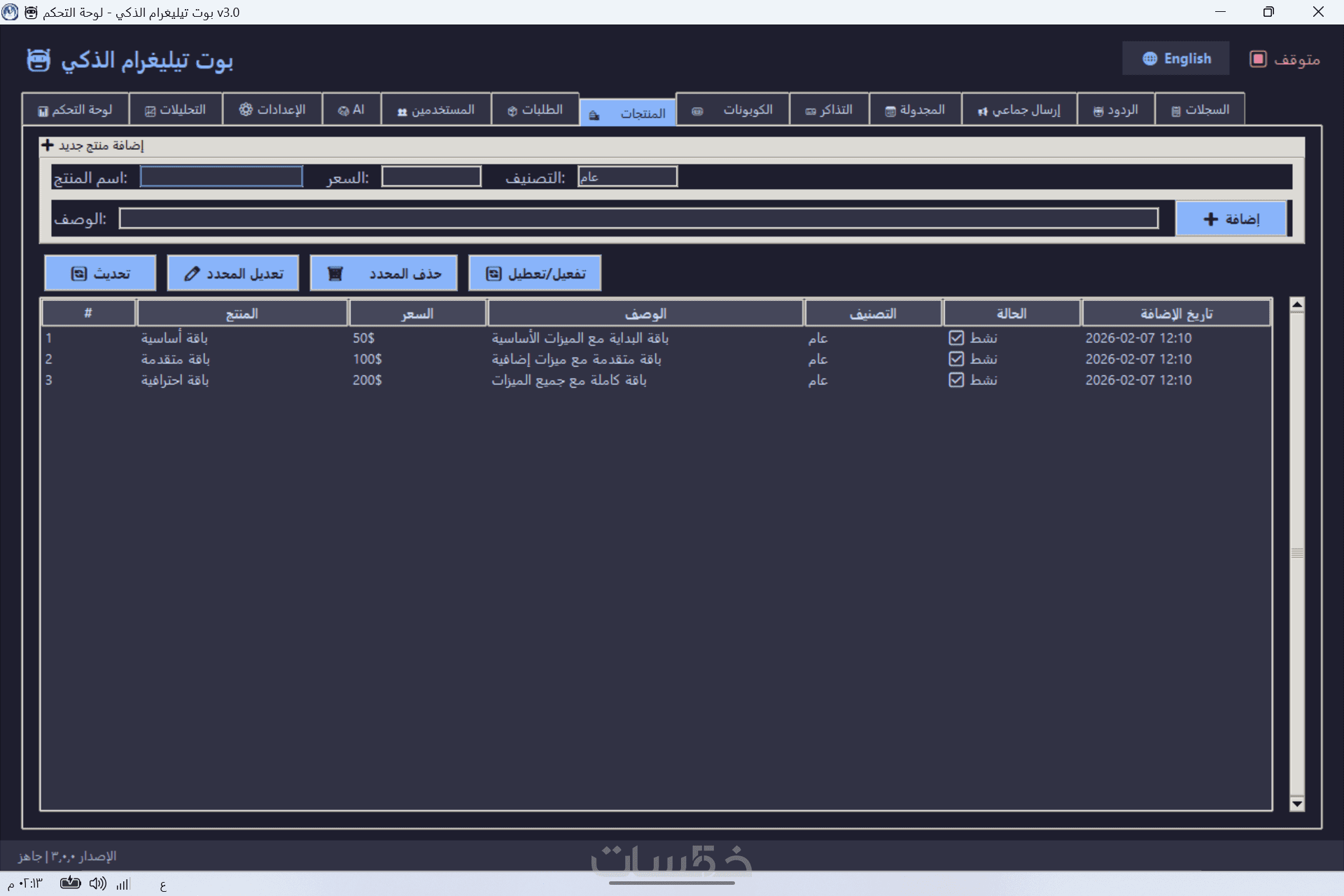
Task: Switch to the الكوبونات coupons tab
Action: (x=732, y=110)
